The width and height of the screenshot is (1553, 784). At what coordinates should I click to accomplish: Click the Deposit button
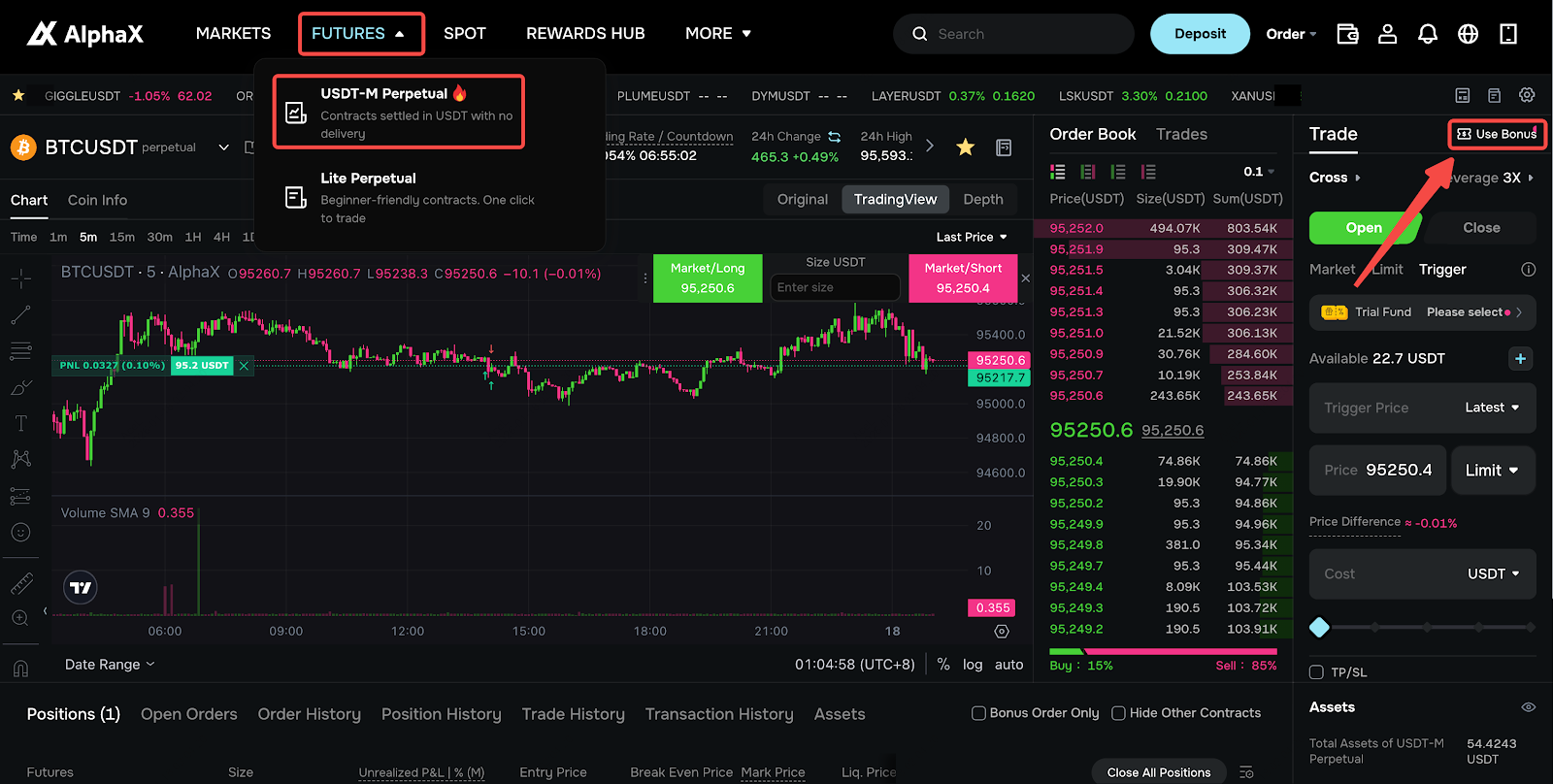[1200, 34]
